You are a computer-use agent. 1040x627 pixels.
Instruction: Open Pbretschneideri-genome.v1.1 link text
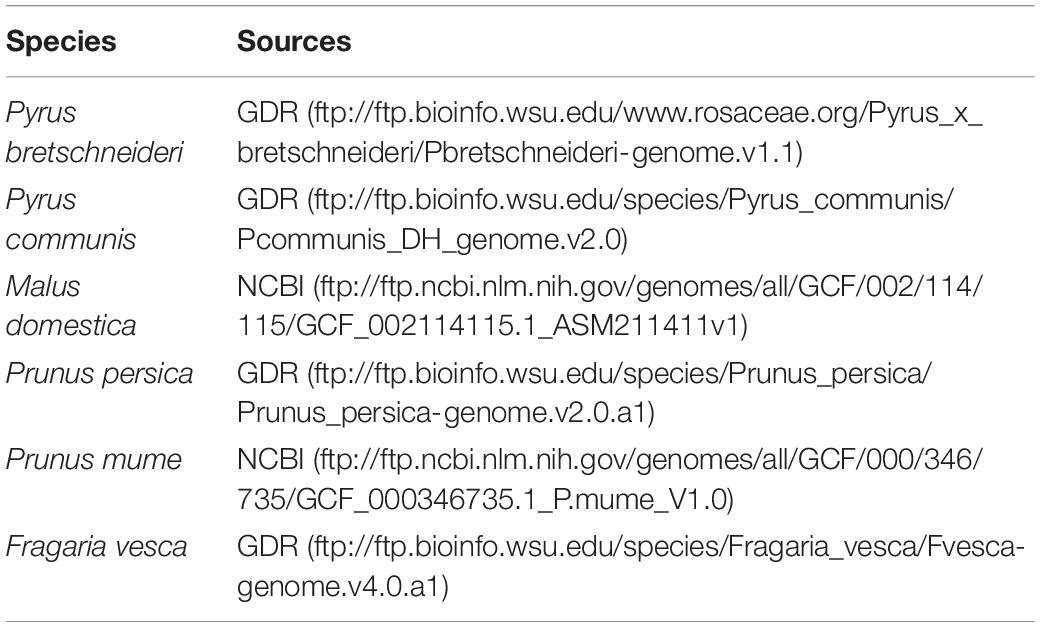pyautogui.click(x=517, y=153)
